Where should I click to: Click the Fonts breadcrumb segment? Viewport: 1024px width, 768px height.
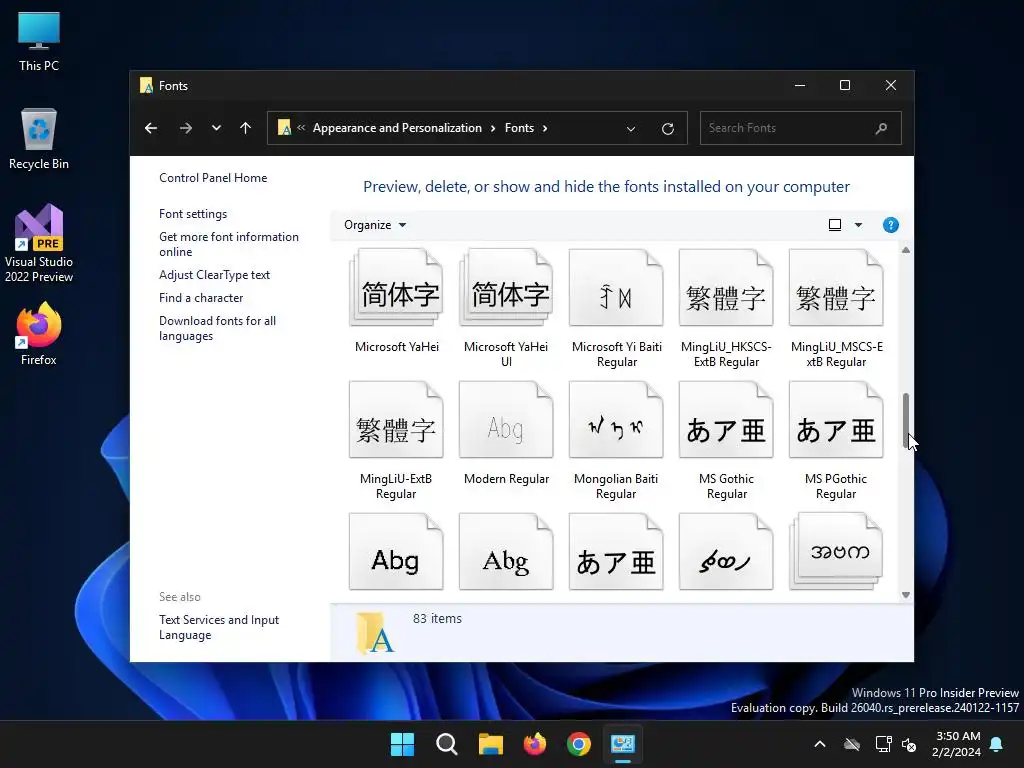(519, 128)
